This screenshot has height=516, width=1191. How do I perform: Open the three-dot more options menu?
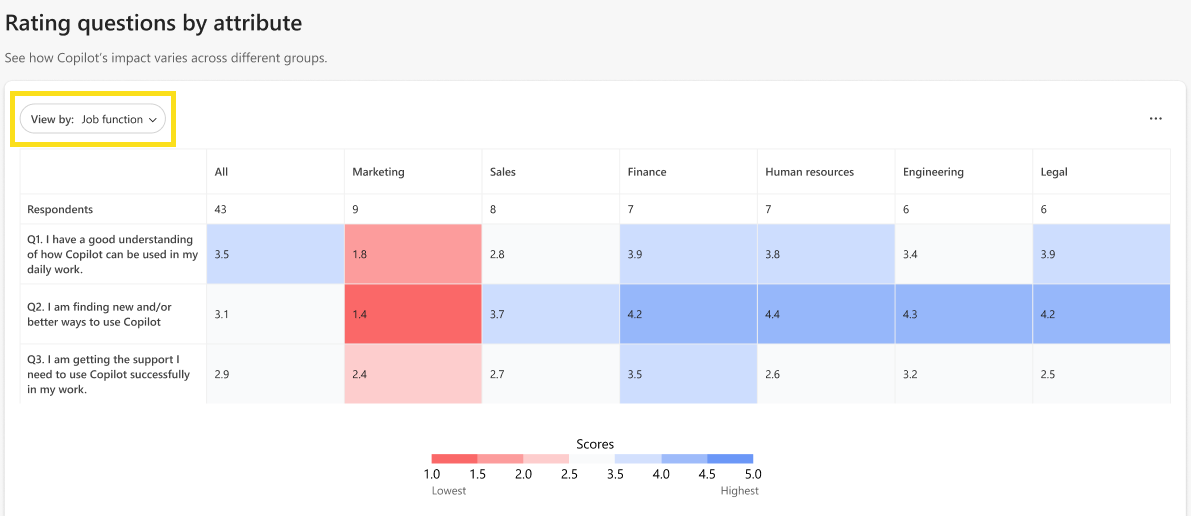1155,119
